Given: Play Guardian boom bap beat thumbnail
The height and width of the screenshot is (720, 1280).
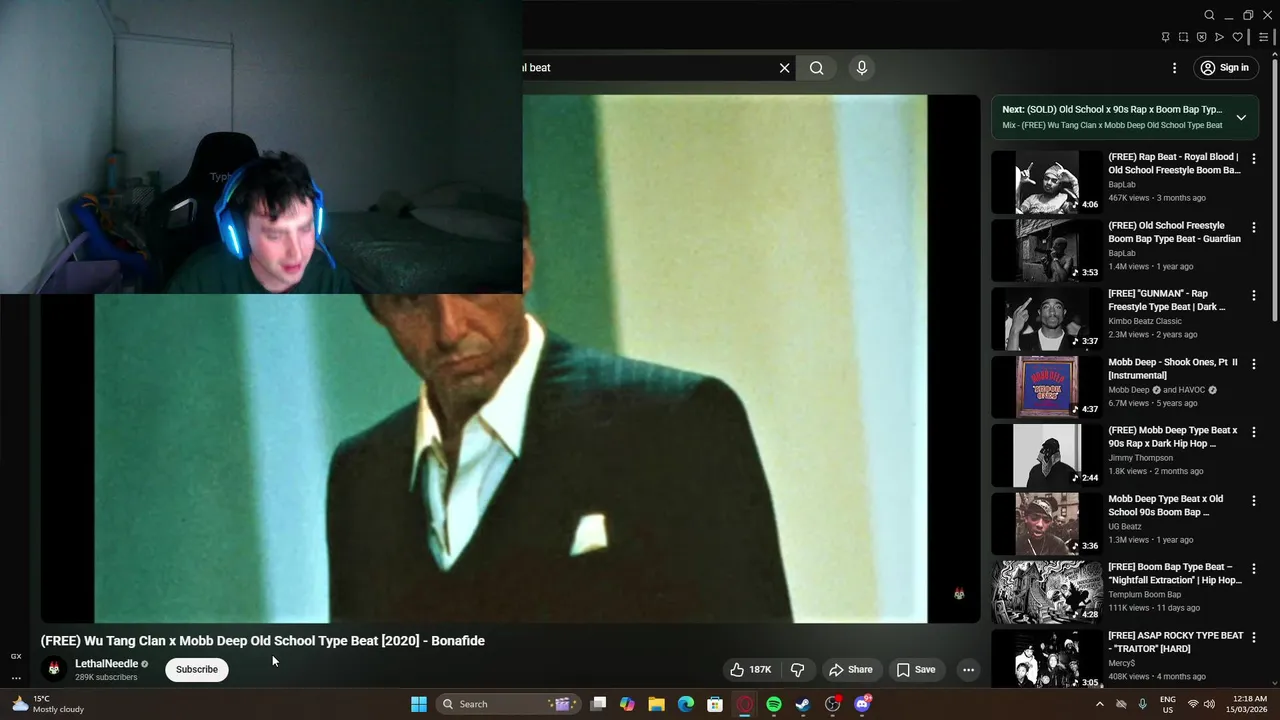Looking at the screenshot, I should tap(1047, 250).
